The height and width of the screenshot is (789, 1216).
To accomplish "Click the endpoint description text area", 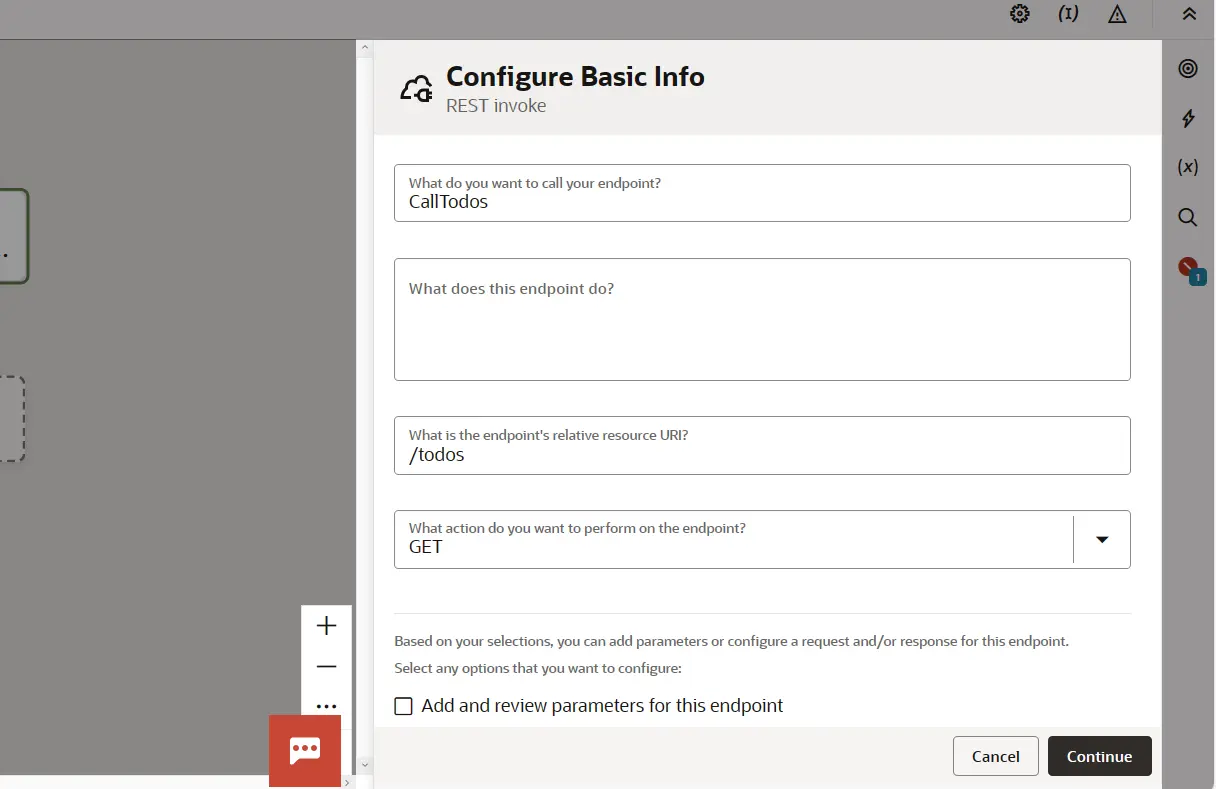I will (761, 330).
